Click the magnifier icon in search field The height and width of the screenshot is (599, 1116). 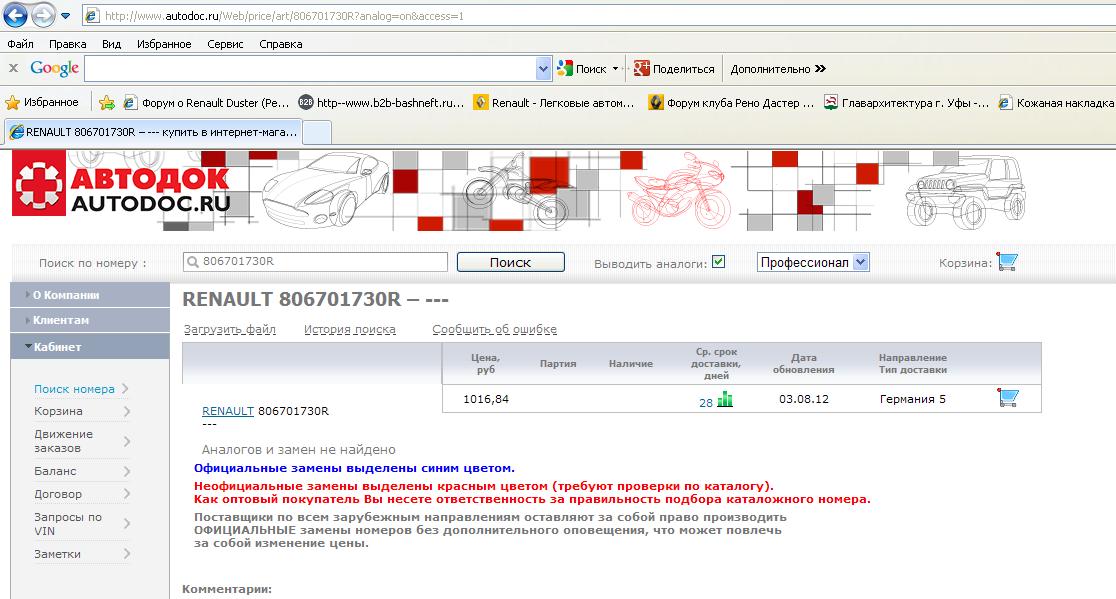pos(192,262)
